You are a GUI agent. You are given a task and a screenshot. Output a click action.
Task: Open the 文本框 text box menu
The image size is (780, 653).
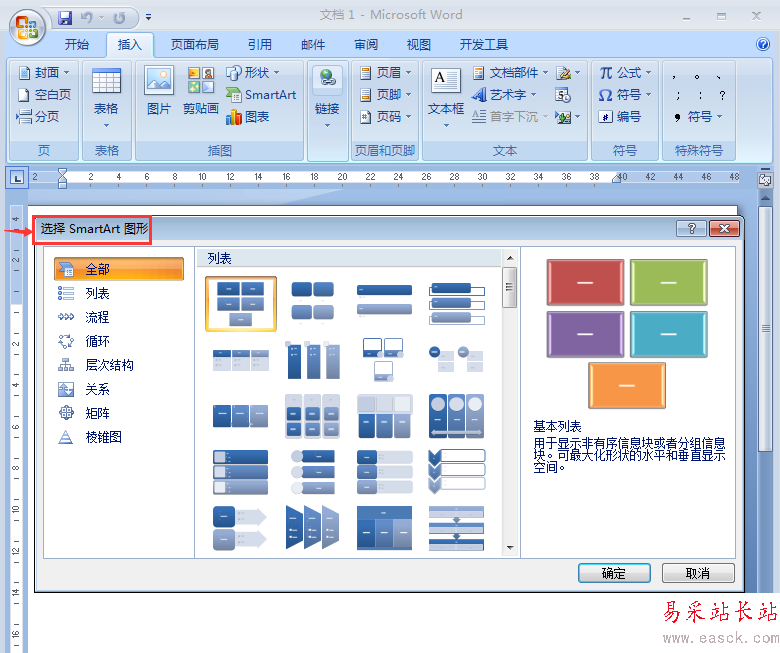pos(446,98)
